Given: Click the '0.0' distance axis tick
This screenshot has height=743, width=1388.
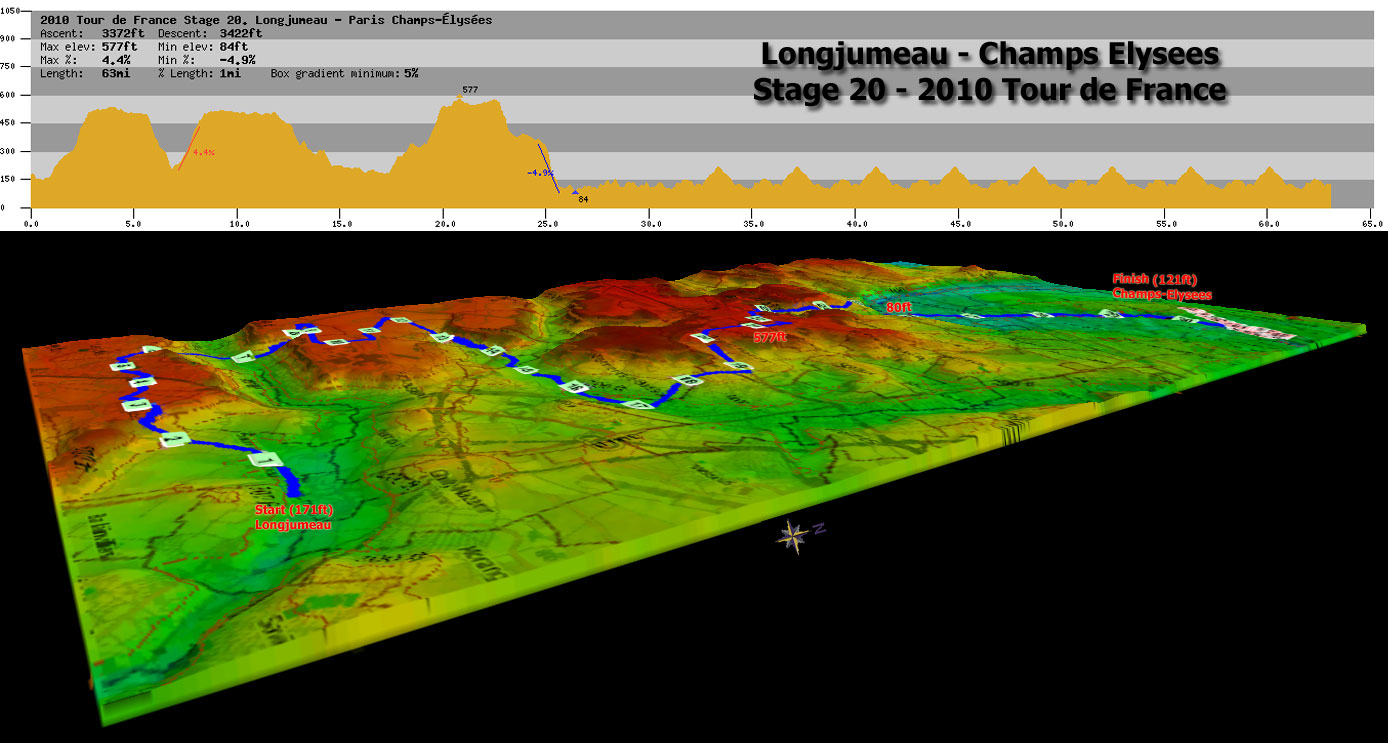Looking at the screenshot, I should coord(31,224).
